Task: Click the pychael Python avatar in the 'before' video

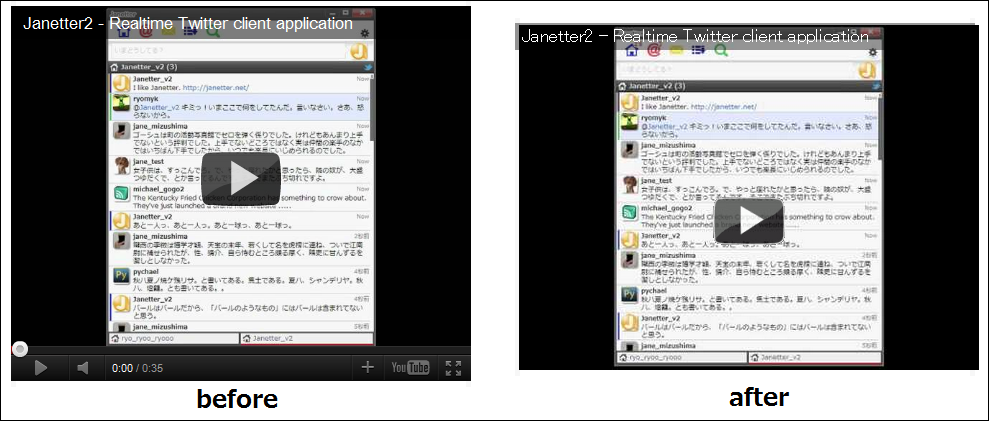Action: [x=122, y=276]
